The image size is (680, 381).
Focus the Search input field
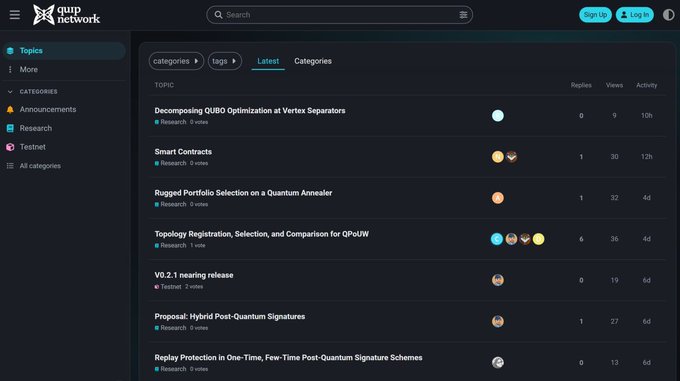coord(340,15)
